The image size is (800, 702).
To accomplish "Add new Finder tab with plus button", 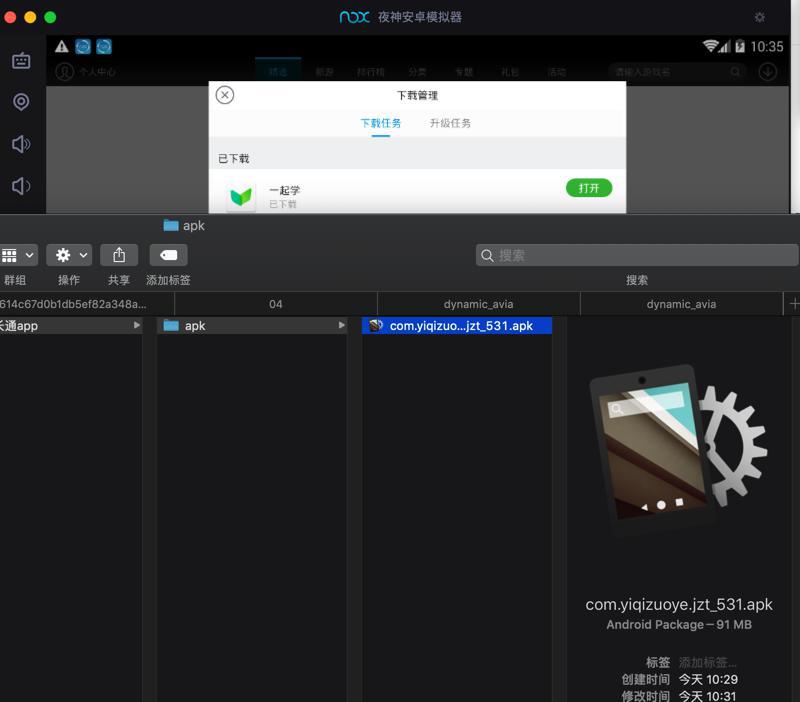I will (x=793, y=304).
